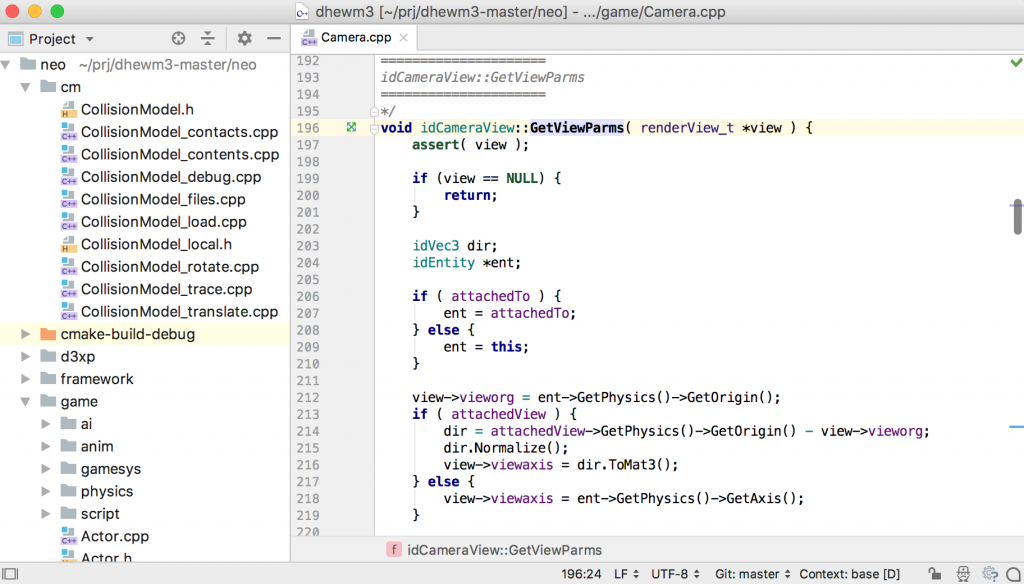Open Project panel settings gear

[x=244, y=38]
